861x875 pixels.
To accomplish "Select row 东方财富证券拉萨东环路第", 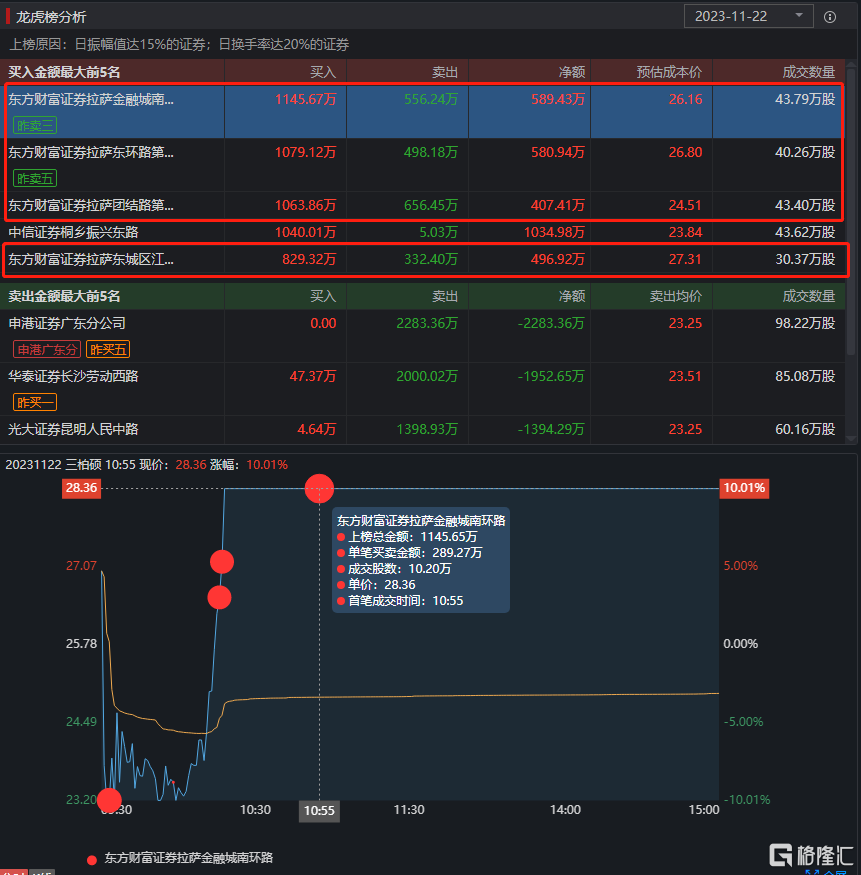I will click(423, 165).
